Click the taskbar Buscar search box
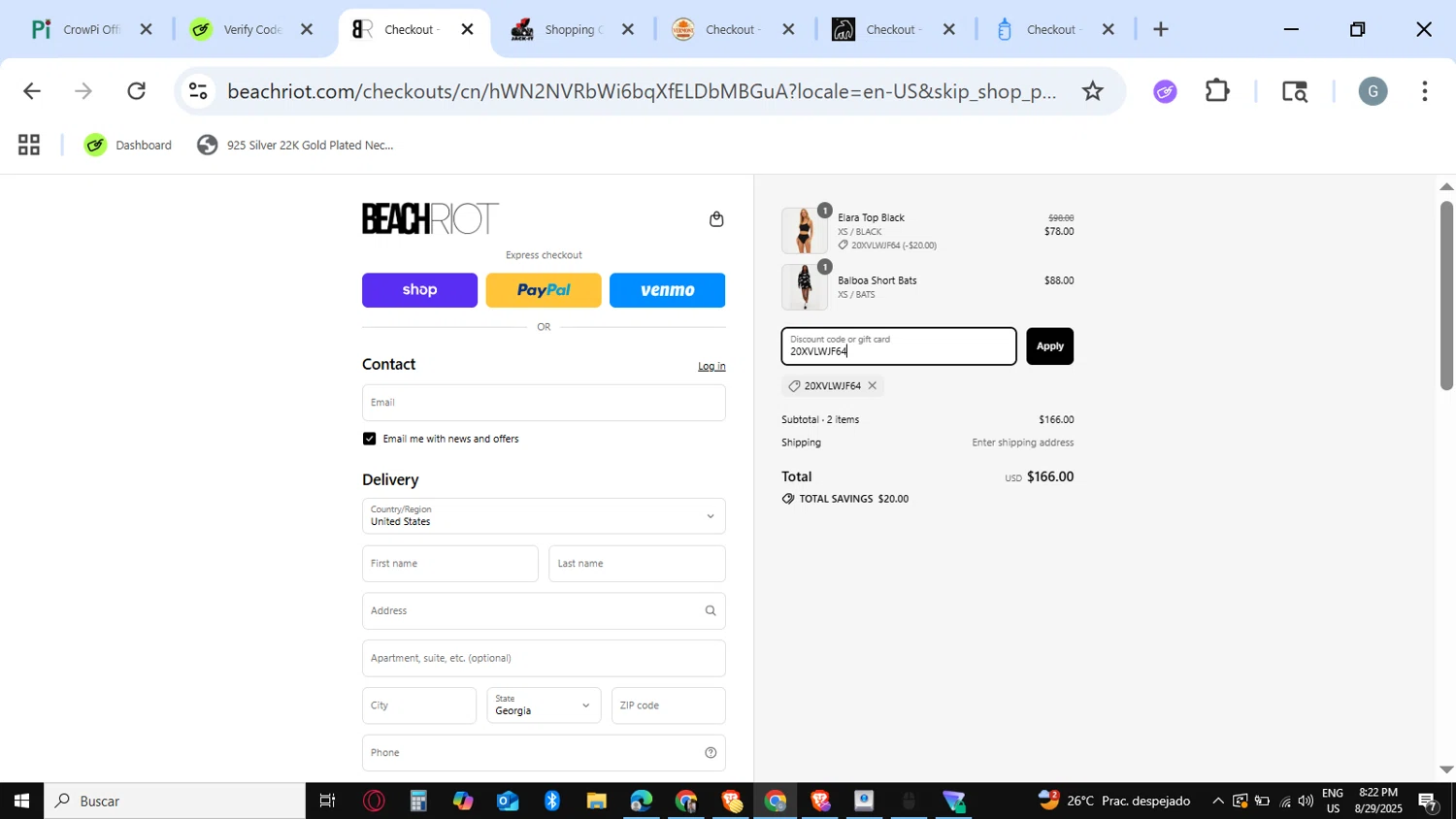 click(x=175, y=801)
